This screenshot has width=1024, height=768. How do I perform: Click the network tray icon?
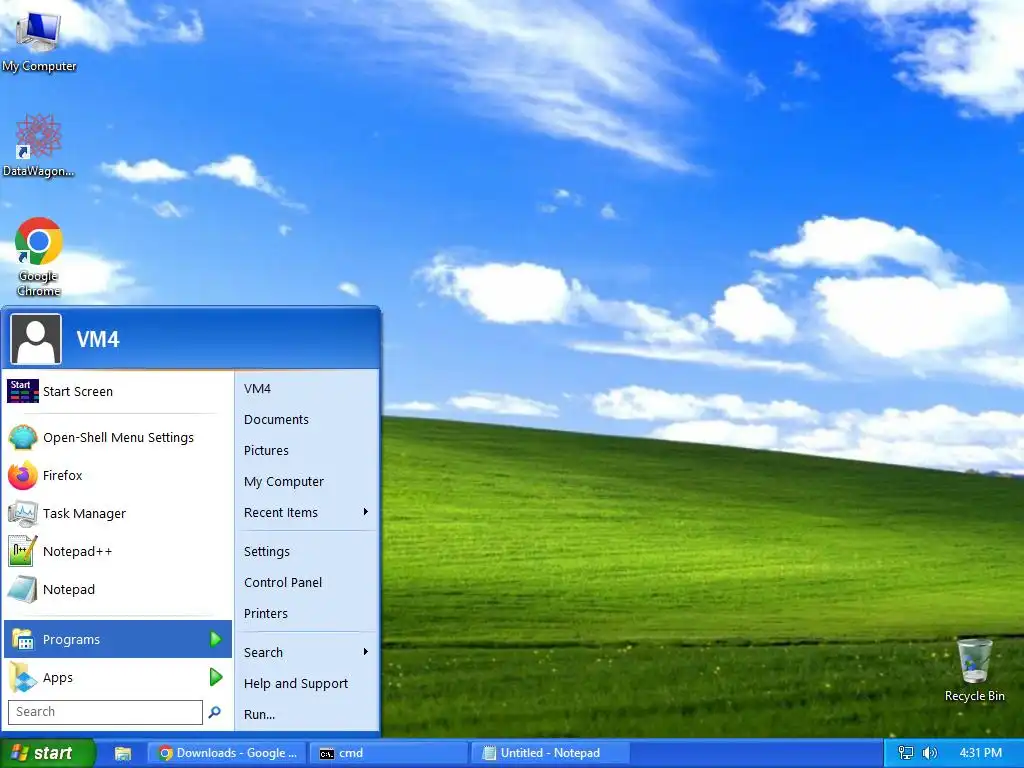(905, 753)
